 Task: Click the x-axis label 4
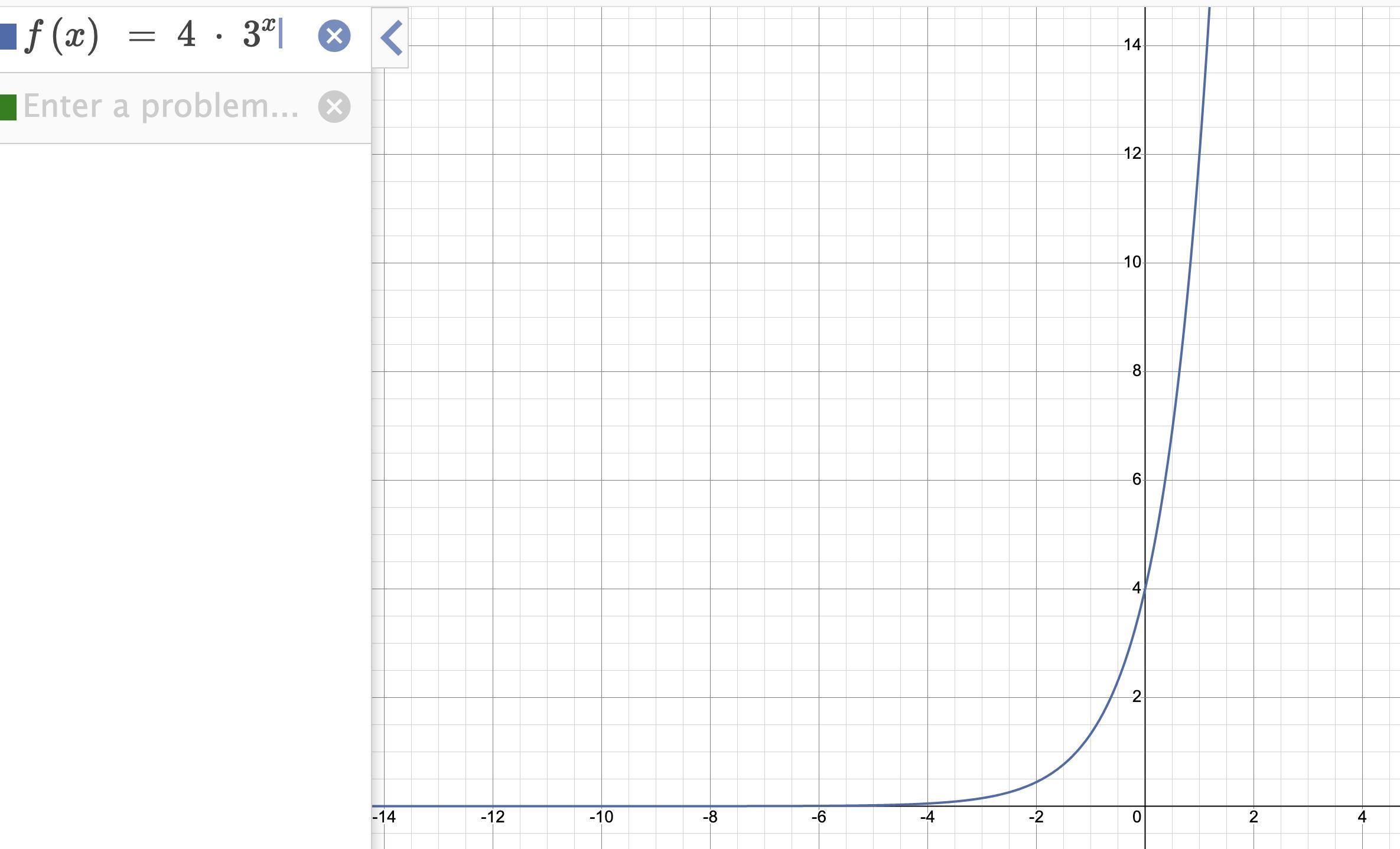coord(1362,817)
